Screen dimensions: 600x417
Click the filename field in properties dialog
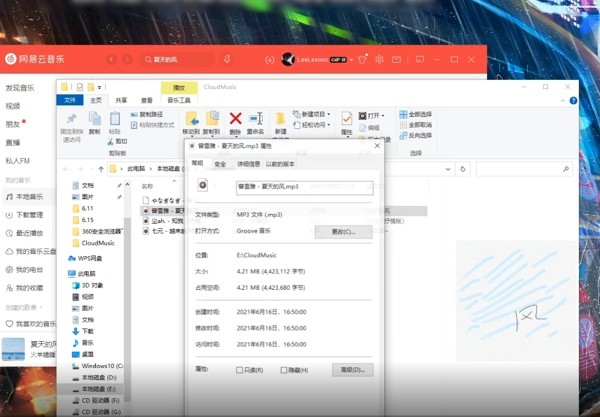tap(305, 187)
